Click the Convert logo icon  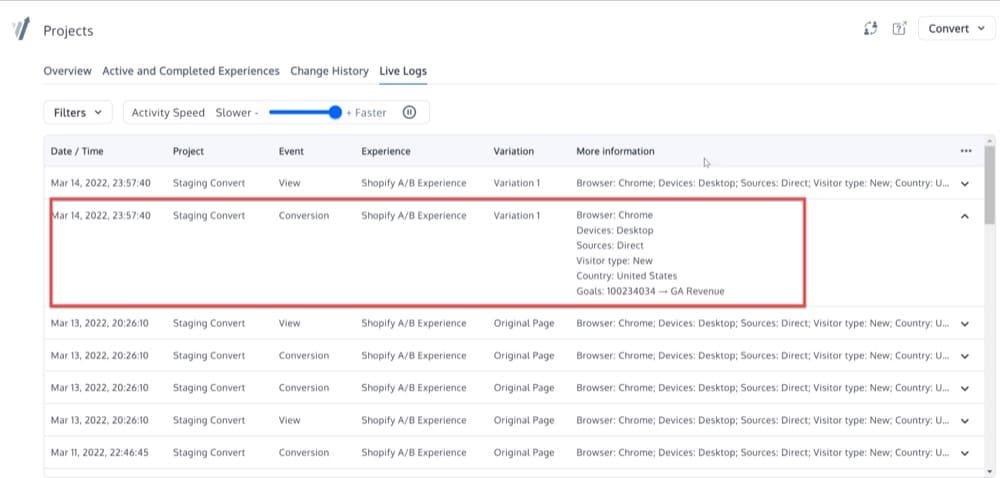pos(20,29)
